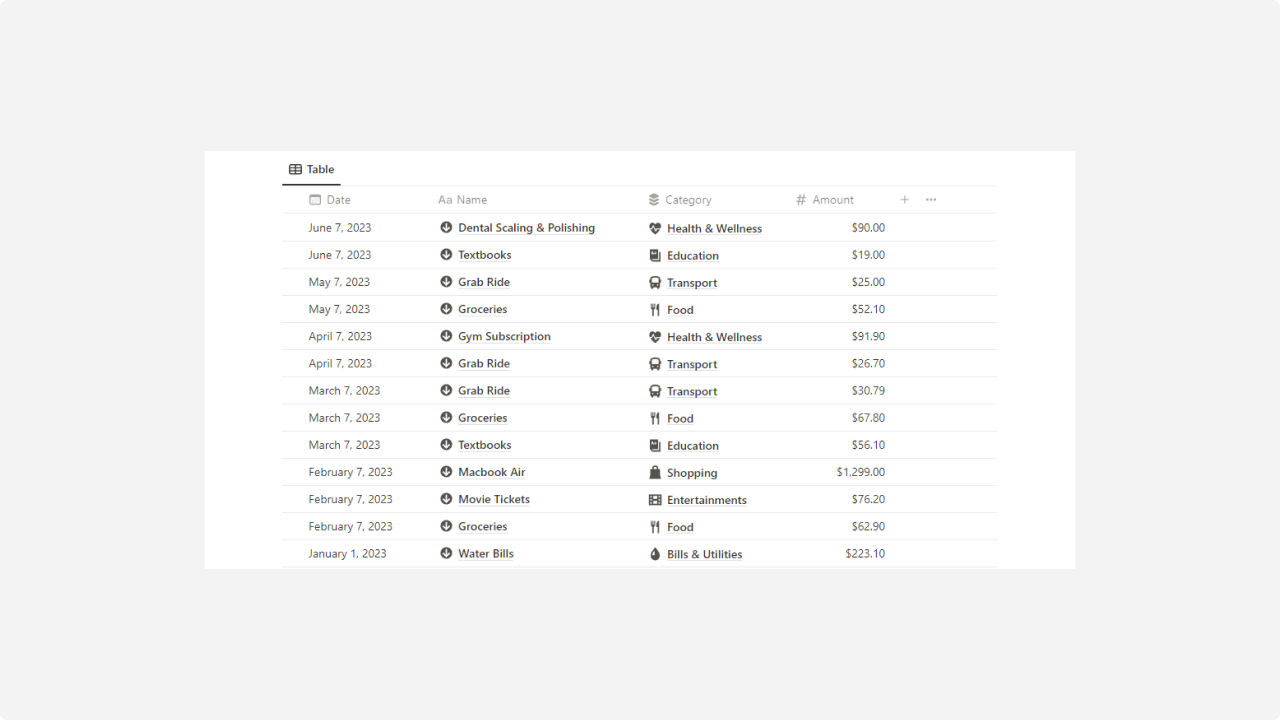Click the Transport car icon next to Grab Ride
This screenshot has width=1280, height=720.
tap(655, 282)
